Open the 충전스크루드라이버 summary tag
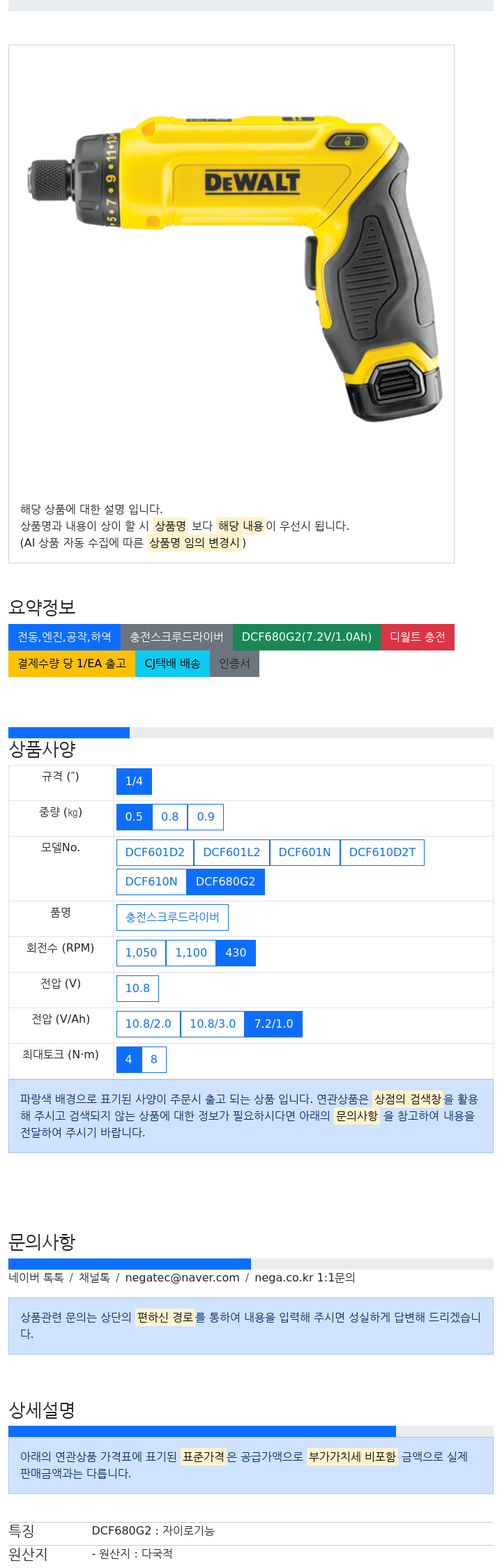The image size is (502, 1568). [x=176, y=637]
